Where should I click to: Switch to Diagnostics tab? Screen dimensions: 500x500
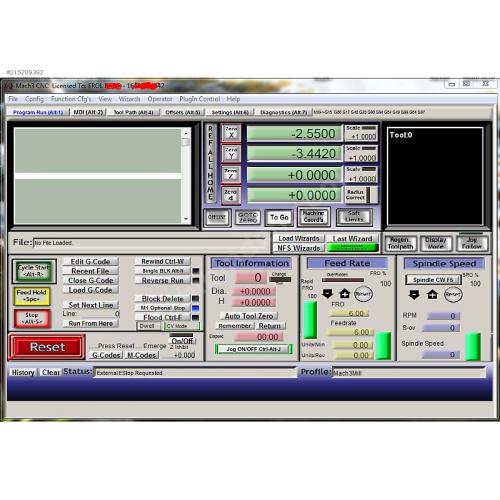283,112
